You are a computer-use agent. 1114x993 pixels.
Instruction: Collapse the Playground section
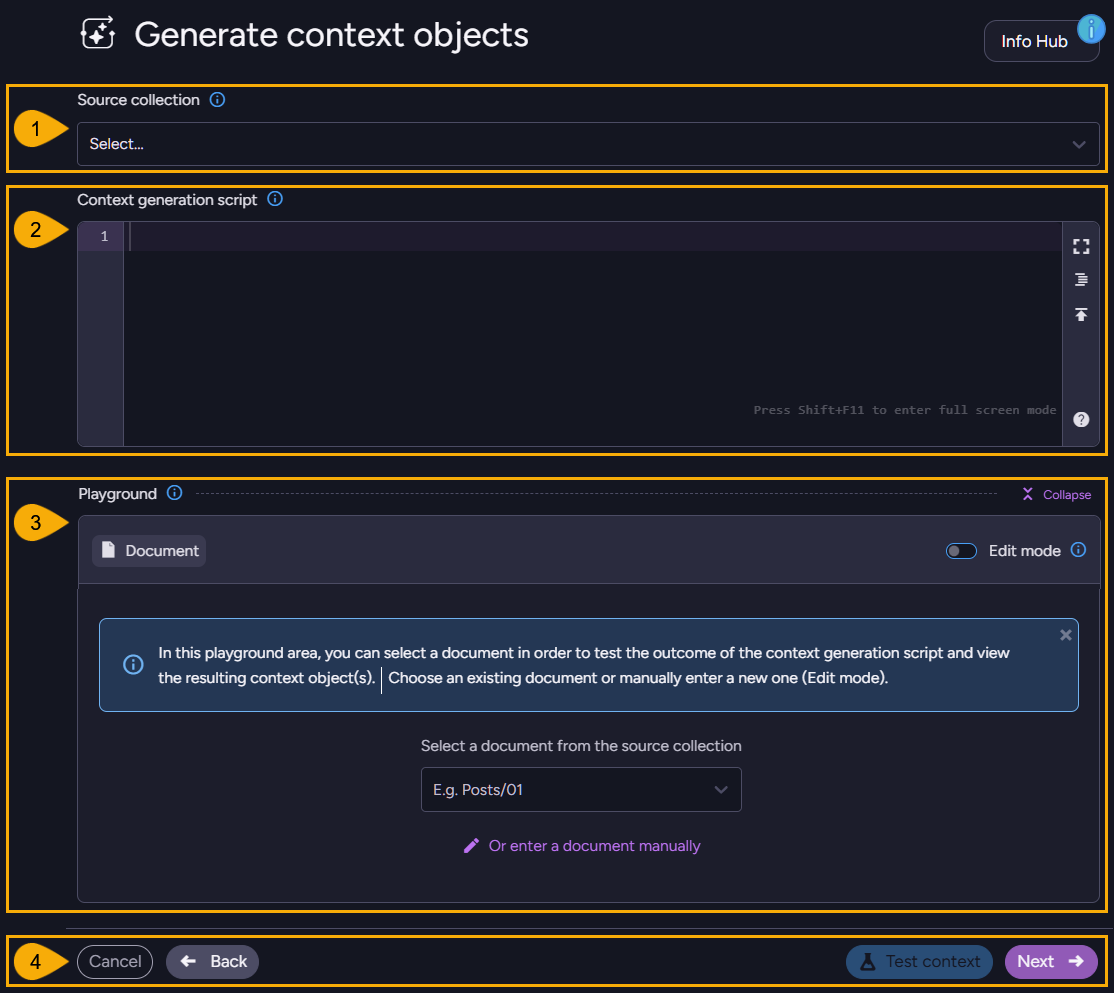1055,493
